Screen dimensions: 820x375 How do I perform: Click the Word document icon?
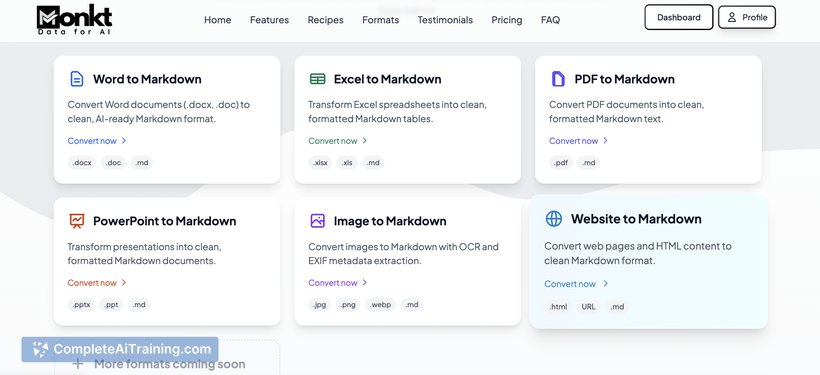(x=77, y=79)
